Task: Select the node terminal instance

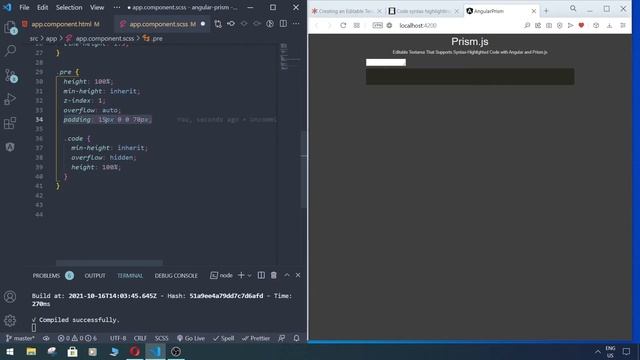Action: point(221,276)
